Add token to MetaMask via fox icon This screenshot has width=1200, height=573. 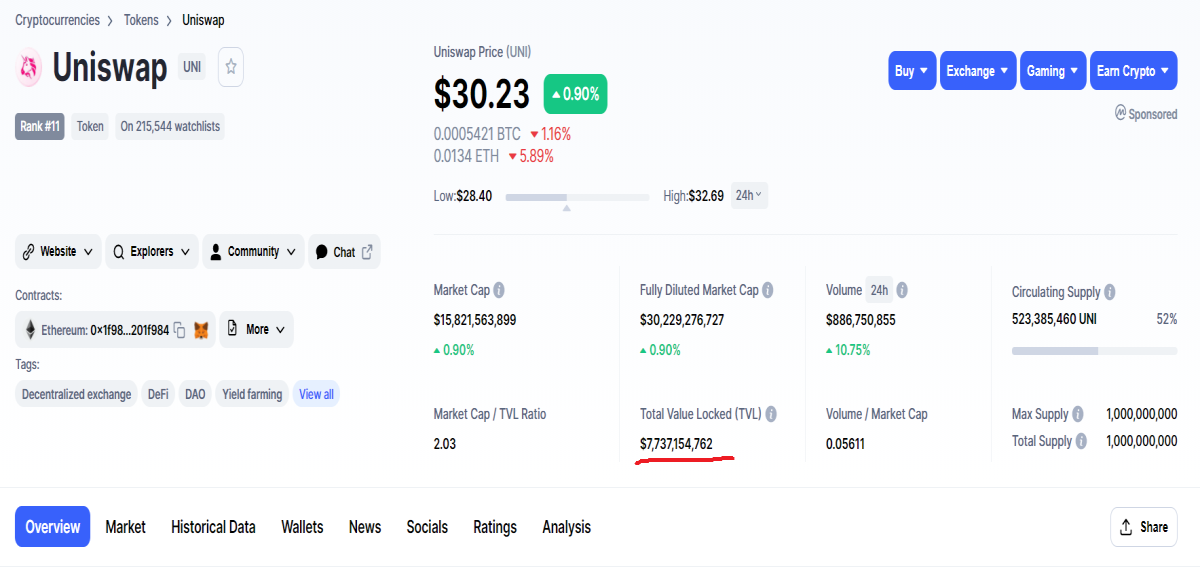pyautogui.click(x=201, y=329)
